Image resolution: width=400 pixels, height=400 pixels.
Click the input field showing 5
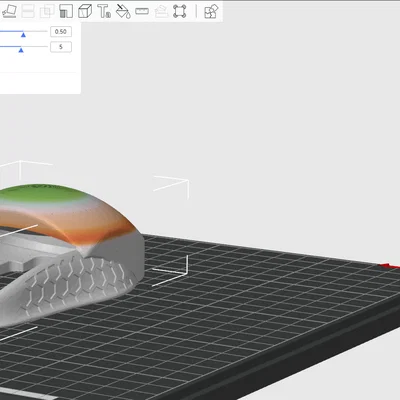coord(61,47)
